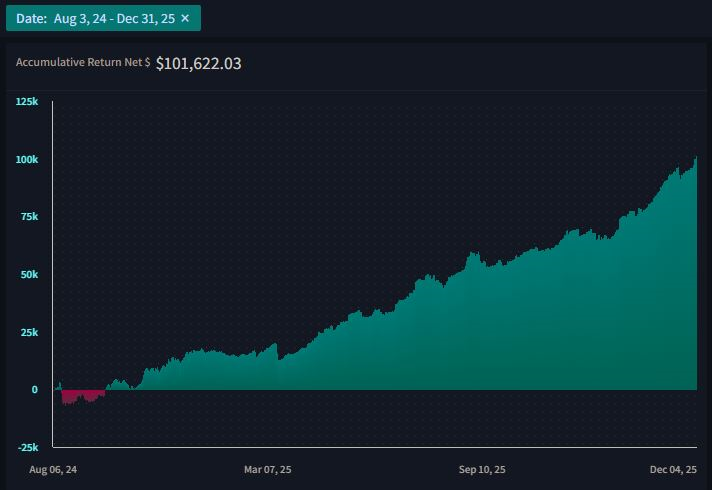Select the Dec 04, 25 x-axis date
The height and width of the screenshot is (490, 712).
673,470
